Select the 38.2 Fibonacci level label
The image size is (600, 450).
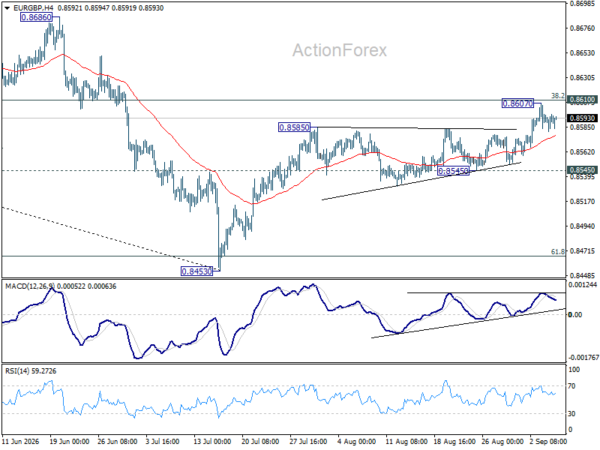558,96
